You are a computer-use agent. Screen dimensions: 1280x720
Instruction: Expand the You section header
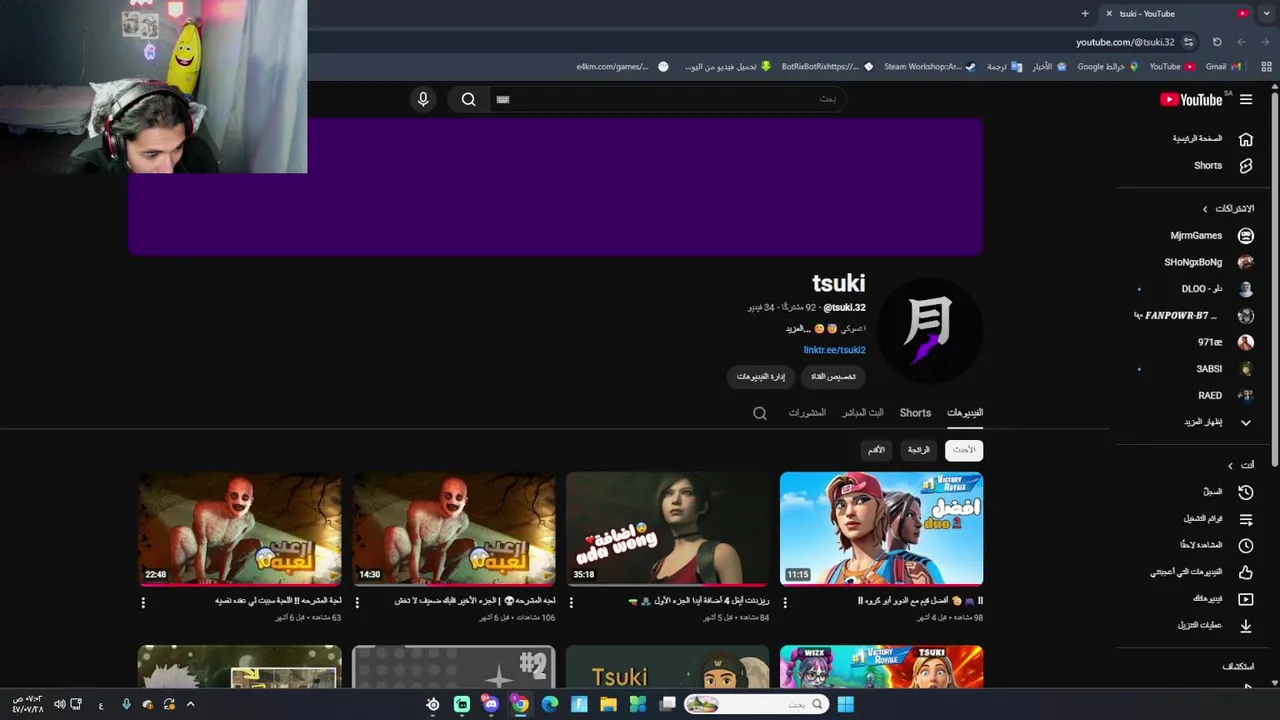[x=1241, y=465]
